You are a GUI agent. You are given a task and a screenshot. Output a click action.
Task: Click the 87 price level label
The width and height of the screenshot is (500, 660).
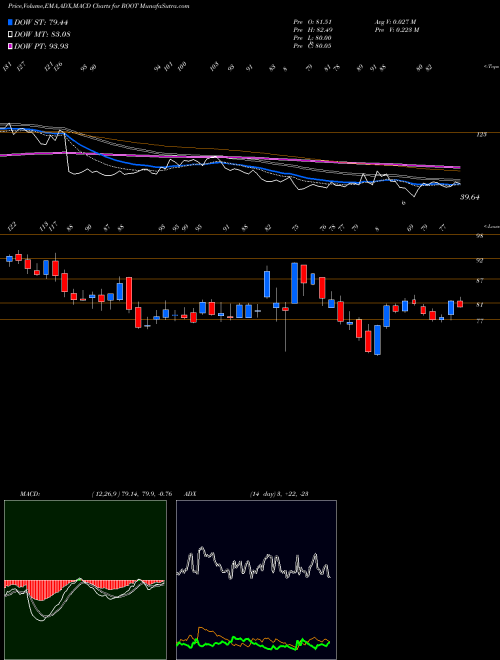pyautogui.click(x=479, y=280)
